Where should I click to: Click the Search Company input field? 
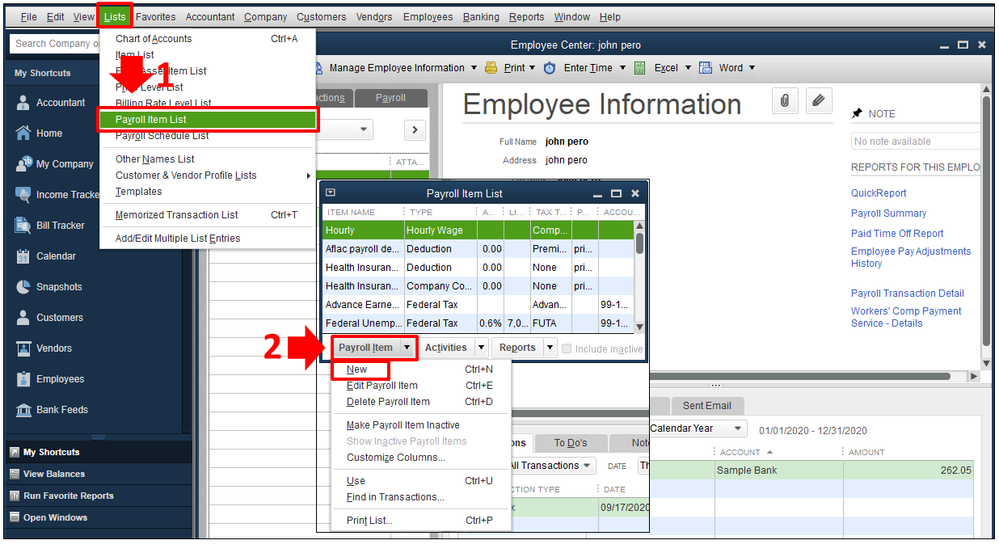pos(55,44)
